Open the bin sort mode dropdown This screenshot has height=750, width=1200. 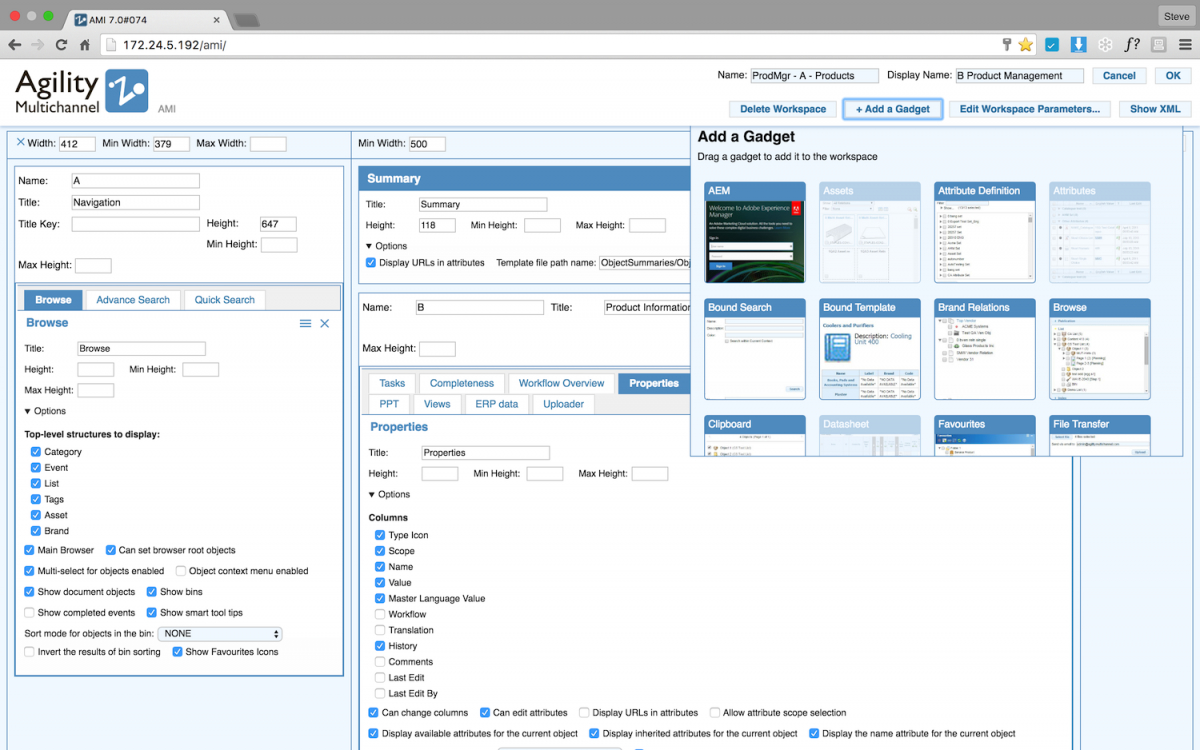[x=219, y=633]
